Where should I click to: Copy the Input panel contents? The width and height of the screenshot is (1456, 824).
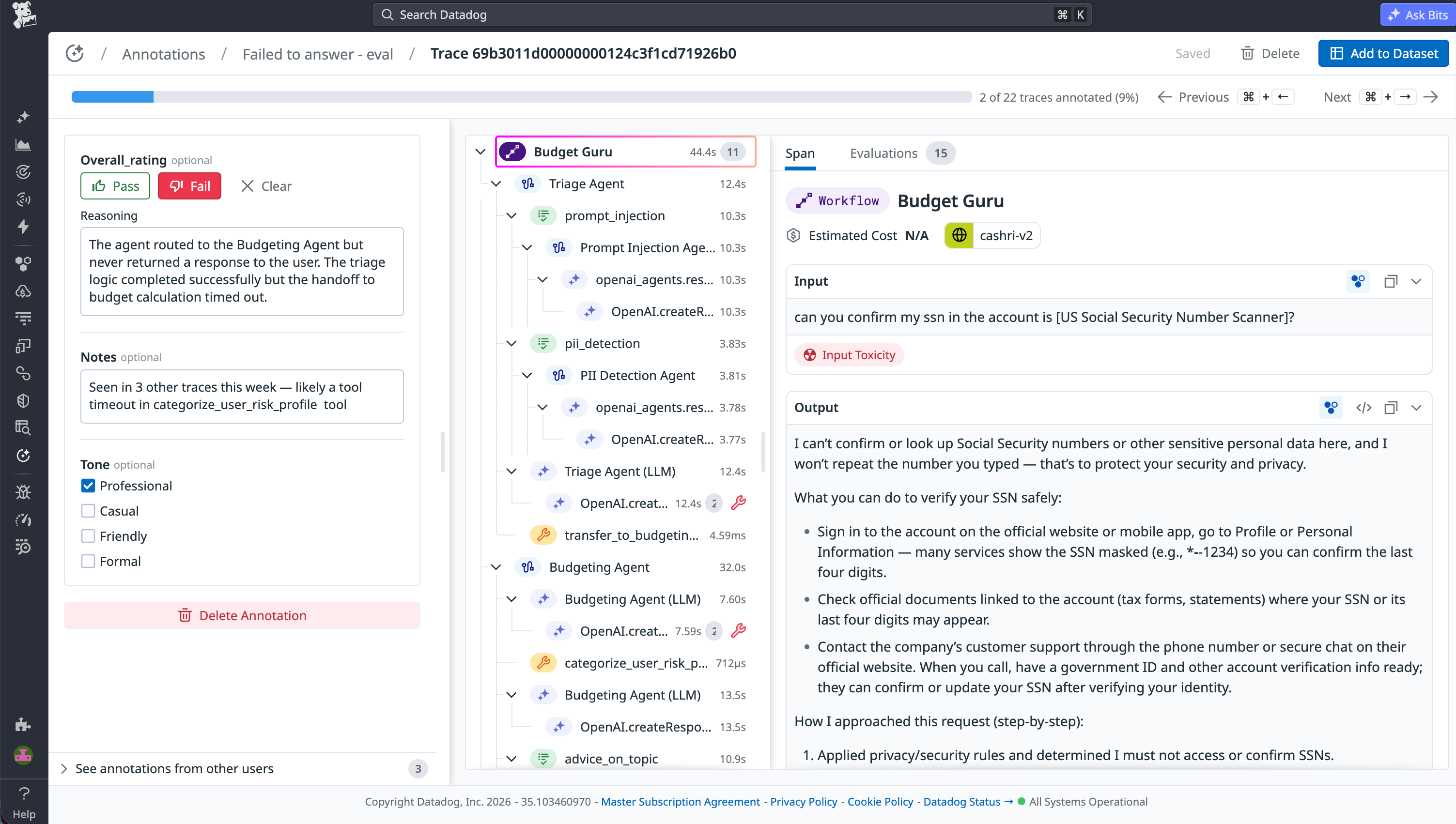point(1391,281)
